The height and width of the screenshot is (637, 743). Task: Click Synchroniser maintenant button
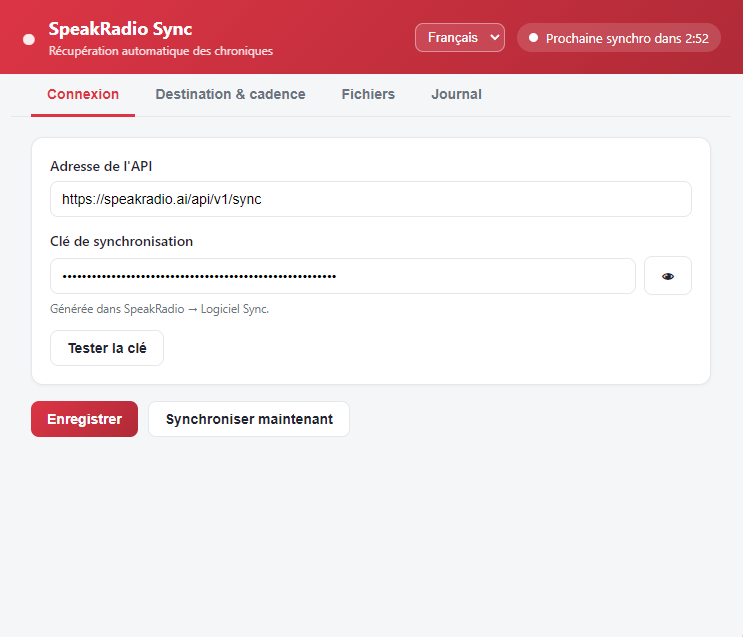point(249,419)
